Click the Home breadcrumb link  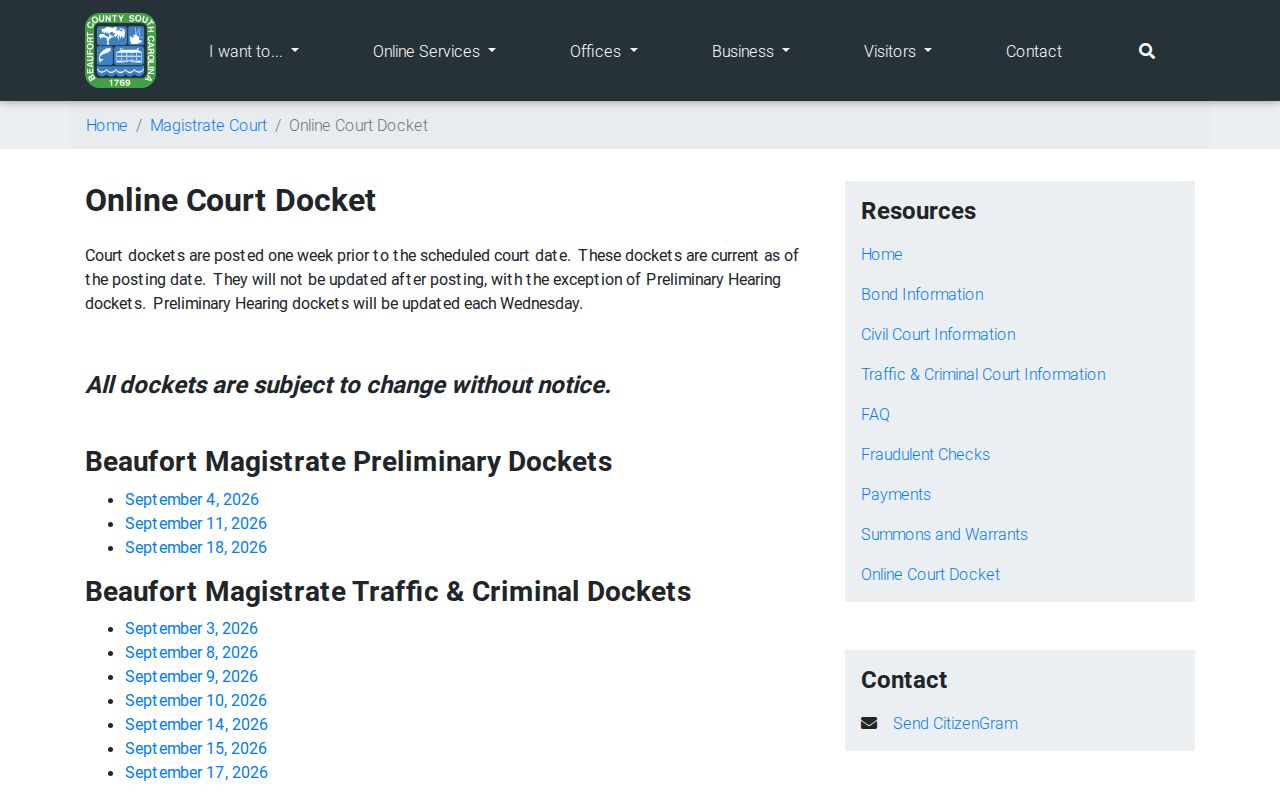pos(107,125)
